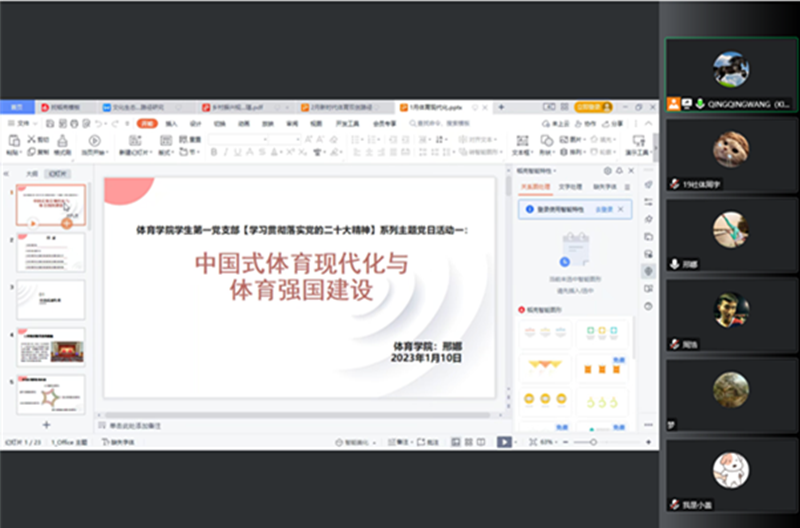This screenshot has height=528, width=800.
Task: Collapse the ribbon with the chevron
Action: coord(648,123)
